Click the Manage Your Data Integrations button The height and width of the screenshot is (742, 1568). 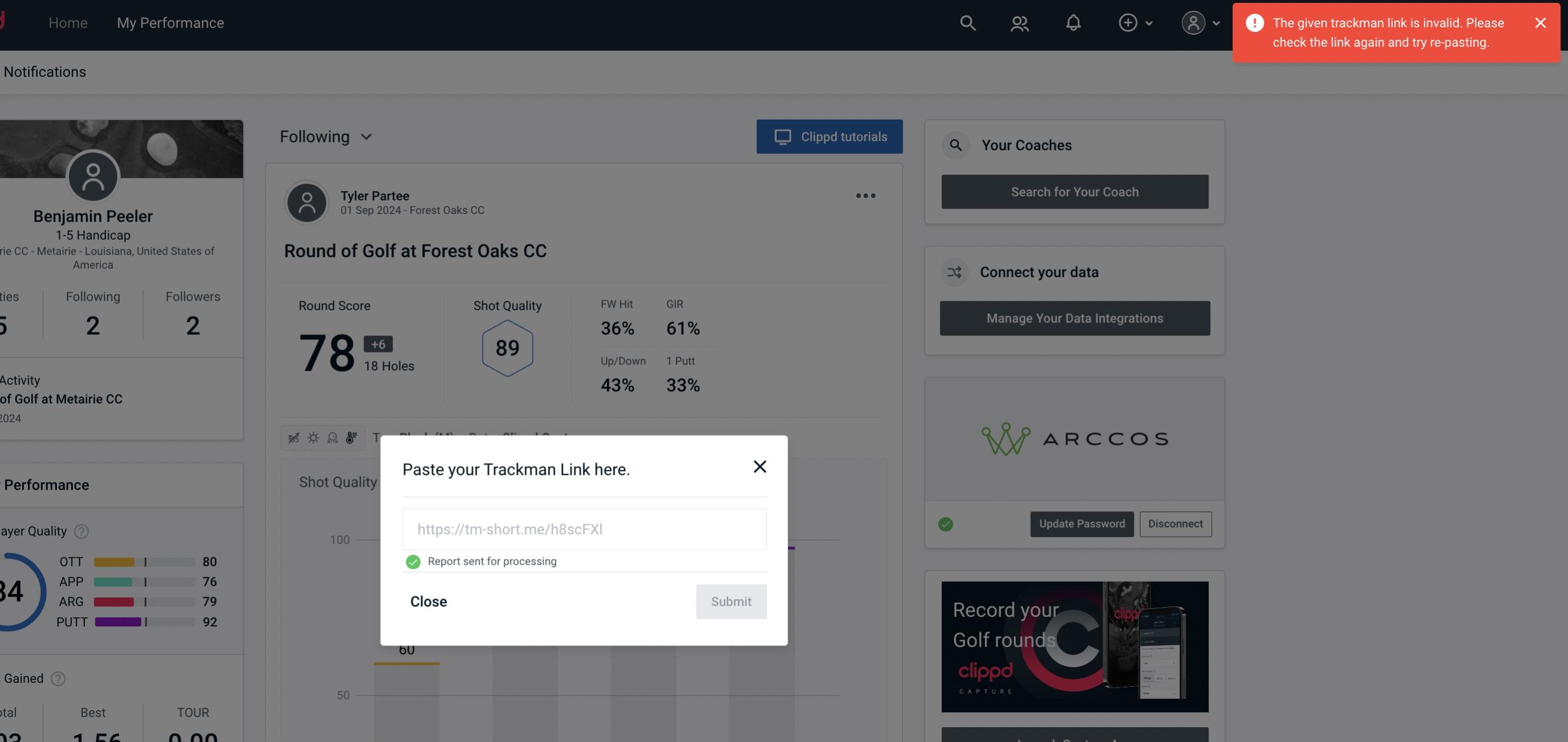point(1075,318)
